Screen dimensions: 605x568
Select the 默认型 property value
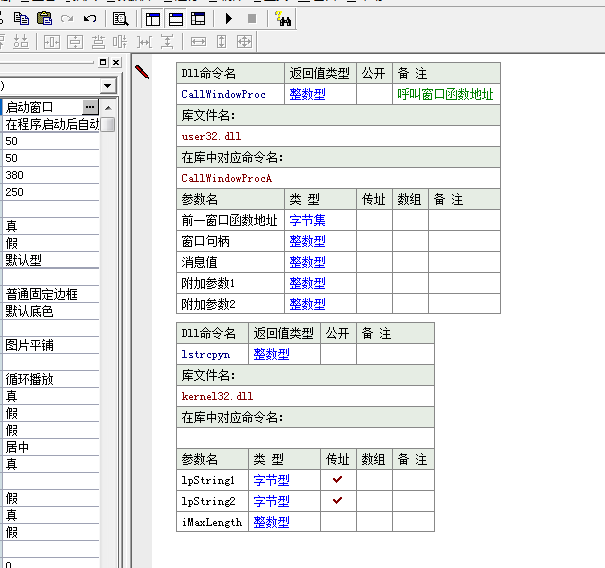point(51,260)
